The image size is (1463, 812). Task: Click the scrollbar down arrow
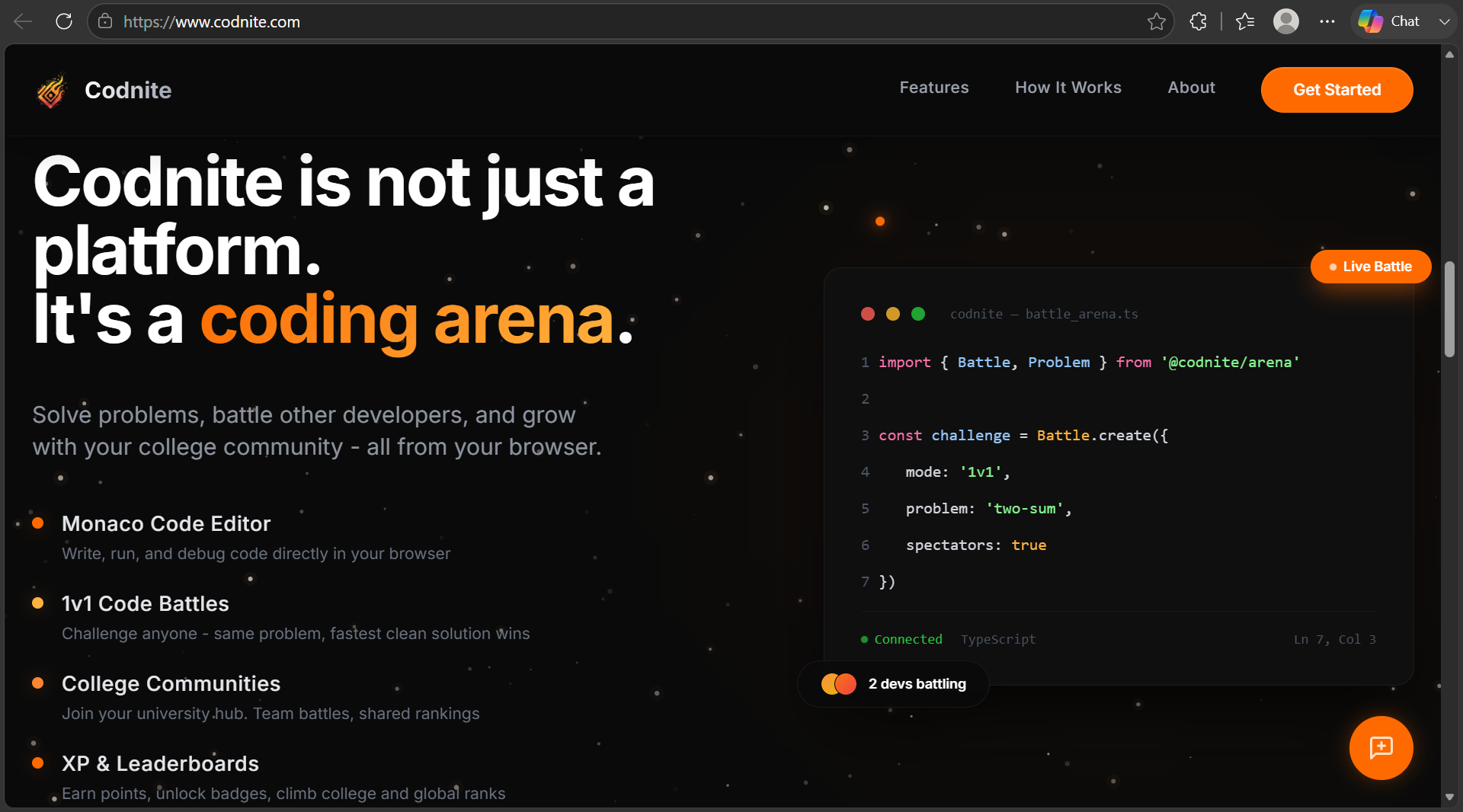click(x=1449, y=797)
